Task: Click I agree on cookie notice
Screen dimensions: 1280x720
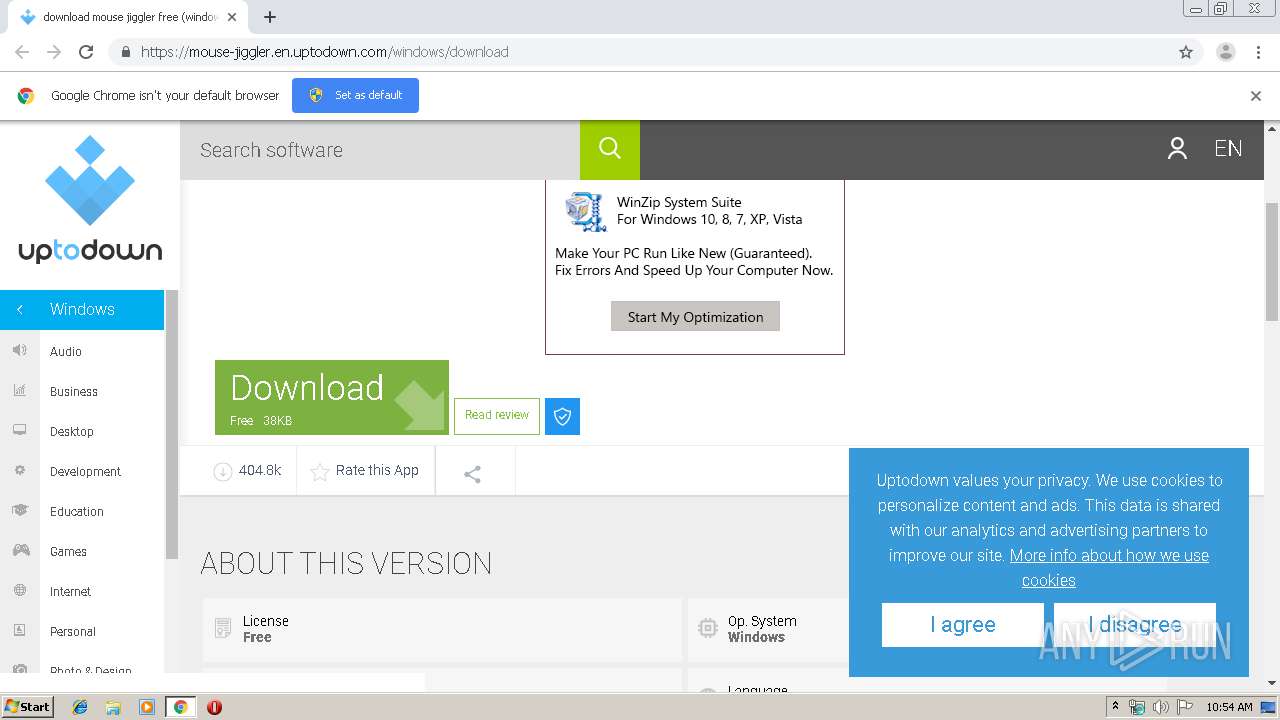Action: [x=963, y=625]
